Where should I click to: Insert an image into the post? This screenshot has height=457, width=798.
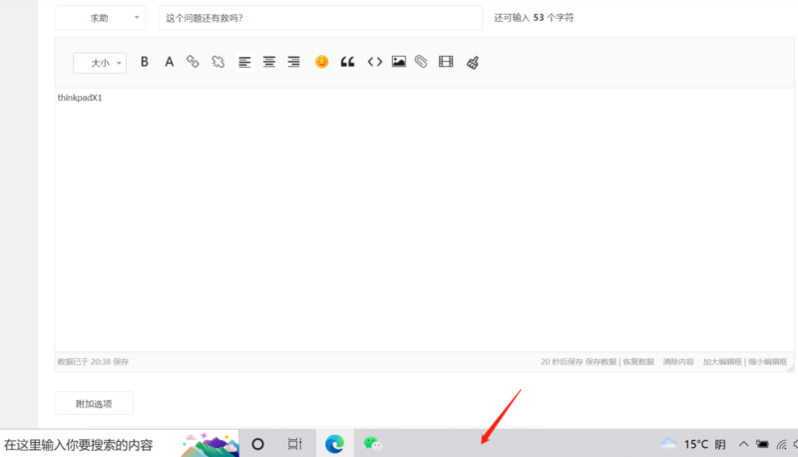tap(399, 62)
